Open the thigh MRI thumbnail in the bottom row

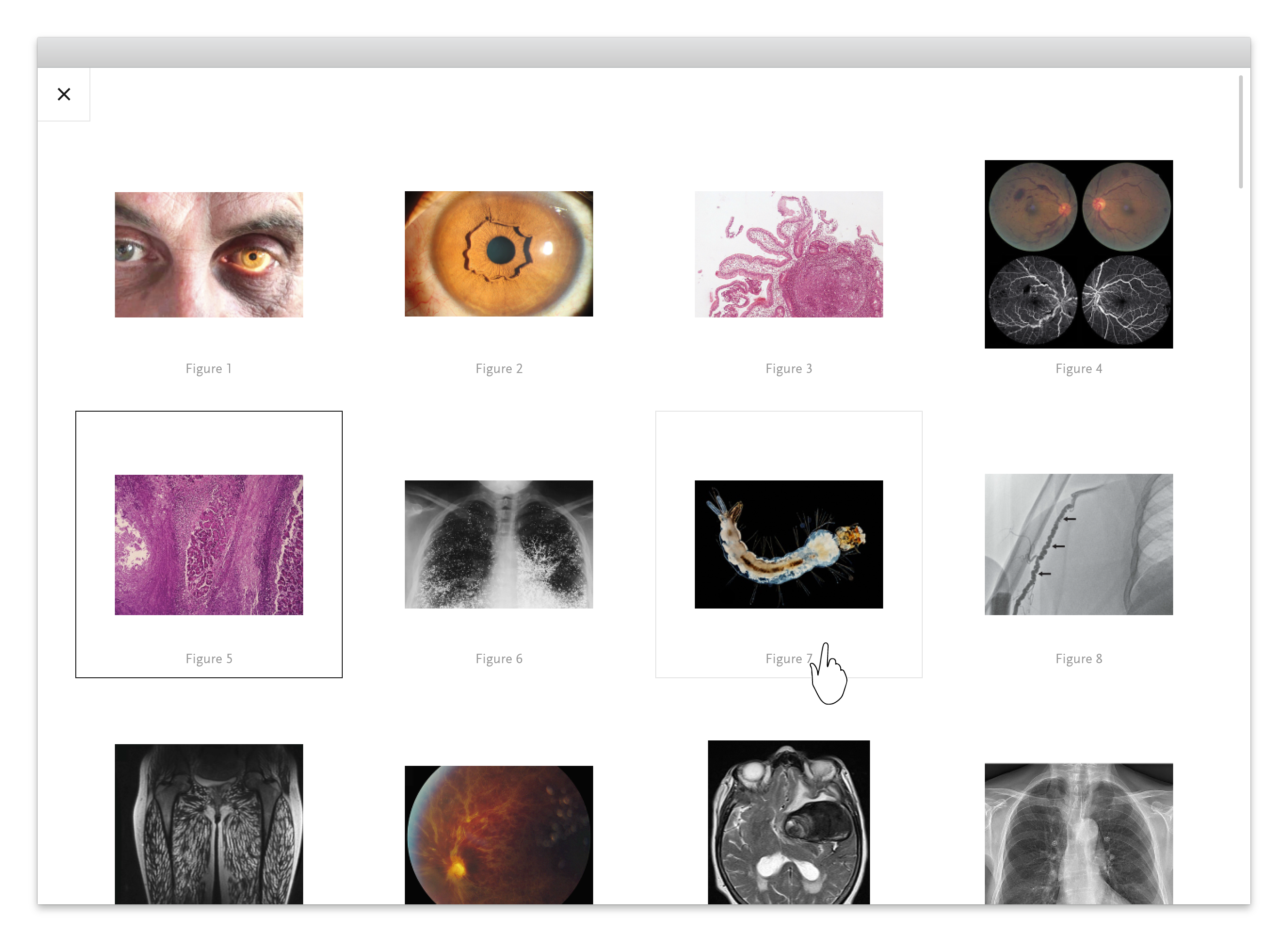pos(209,824)
